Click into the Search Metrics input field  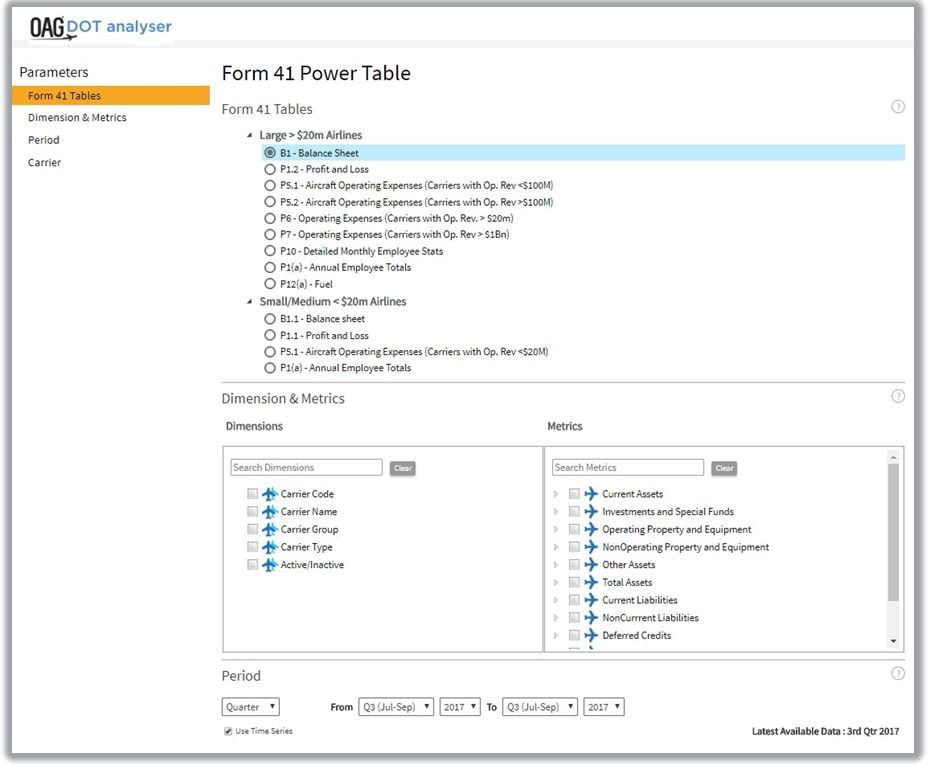click(628, 468)
